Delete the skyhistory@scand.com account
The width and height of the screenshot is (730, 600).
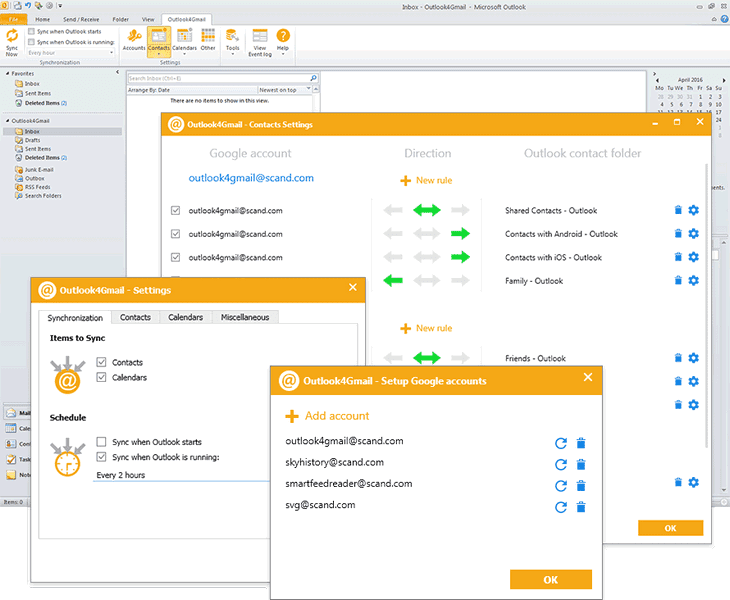tap(581, 464)
